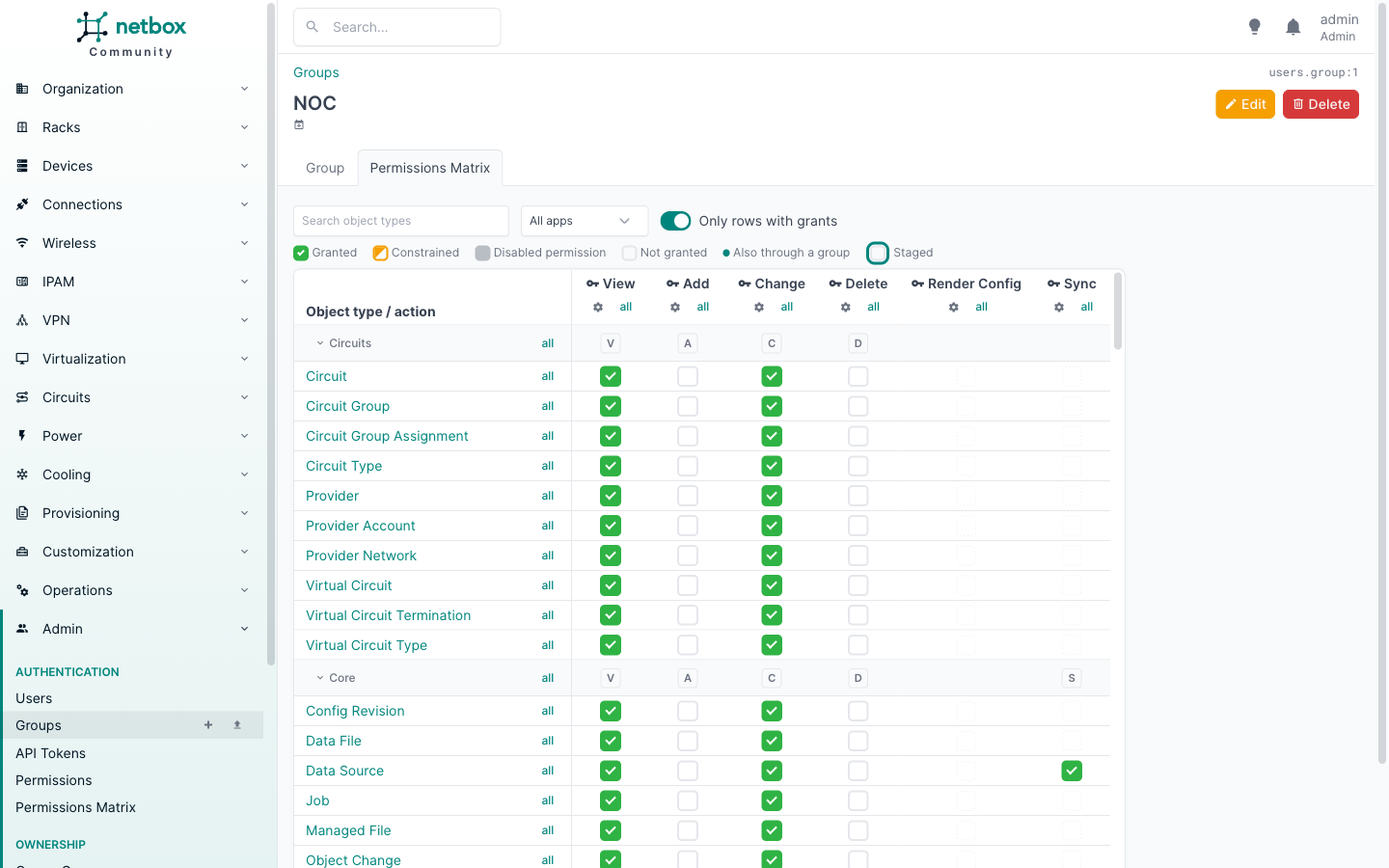Follow the Groups breadcrumb link

tap(316, 72)
